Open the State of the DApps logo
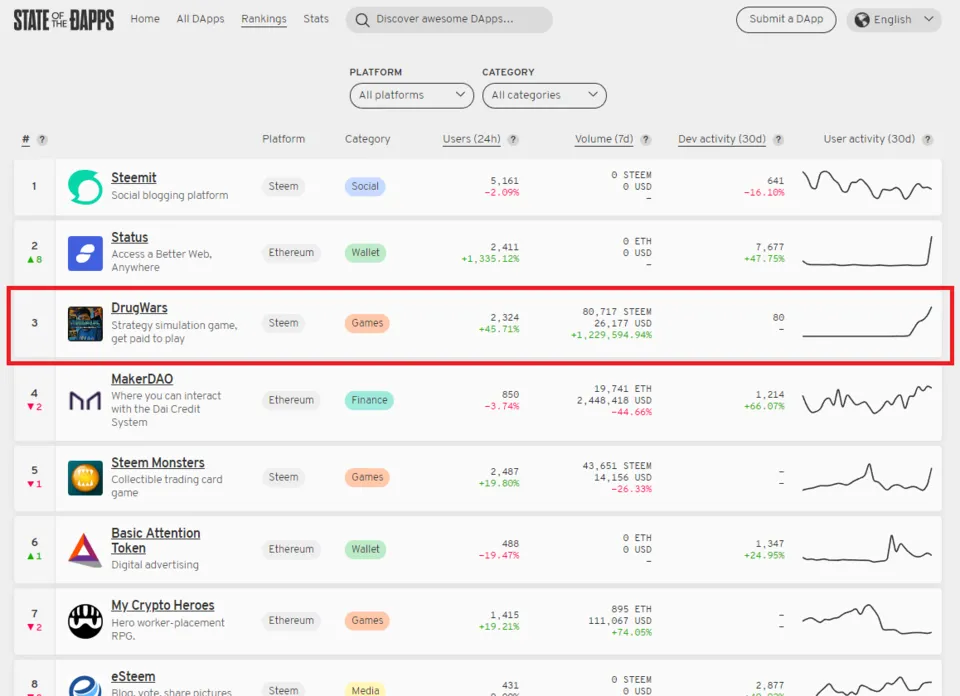This screenshot has width=960, height=696. pyautogui.click(x=64, y=20)
